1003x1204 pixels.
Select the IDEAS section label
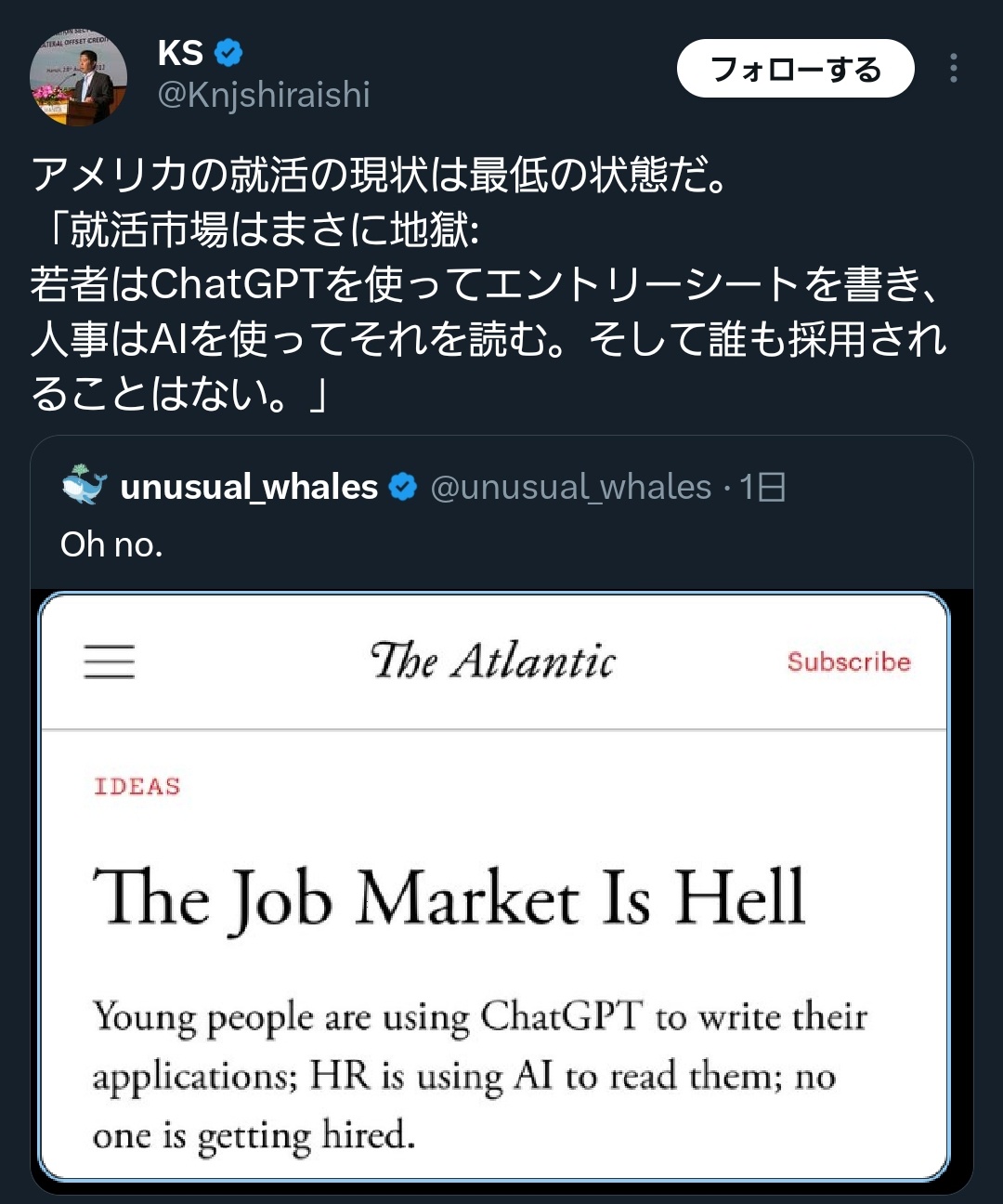(137, 786)
